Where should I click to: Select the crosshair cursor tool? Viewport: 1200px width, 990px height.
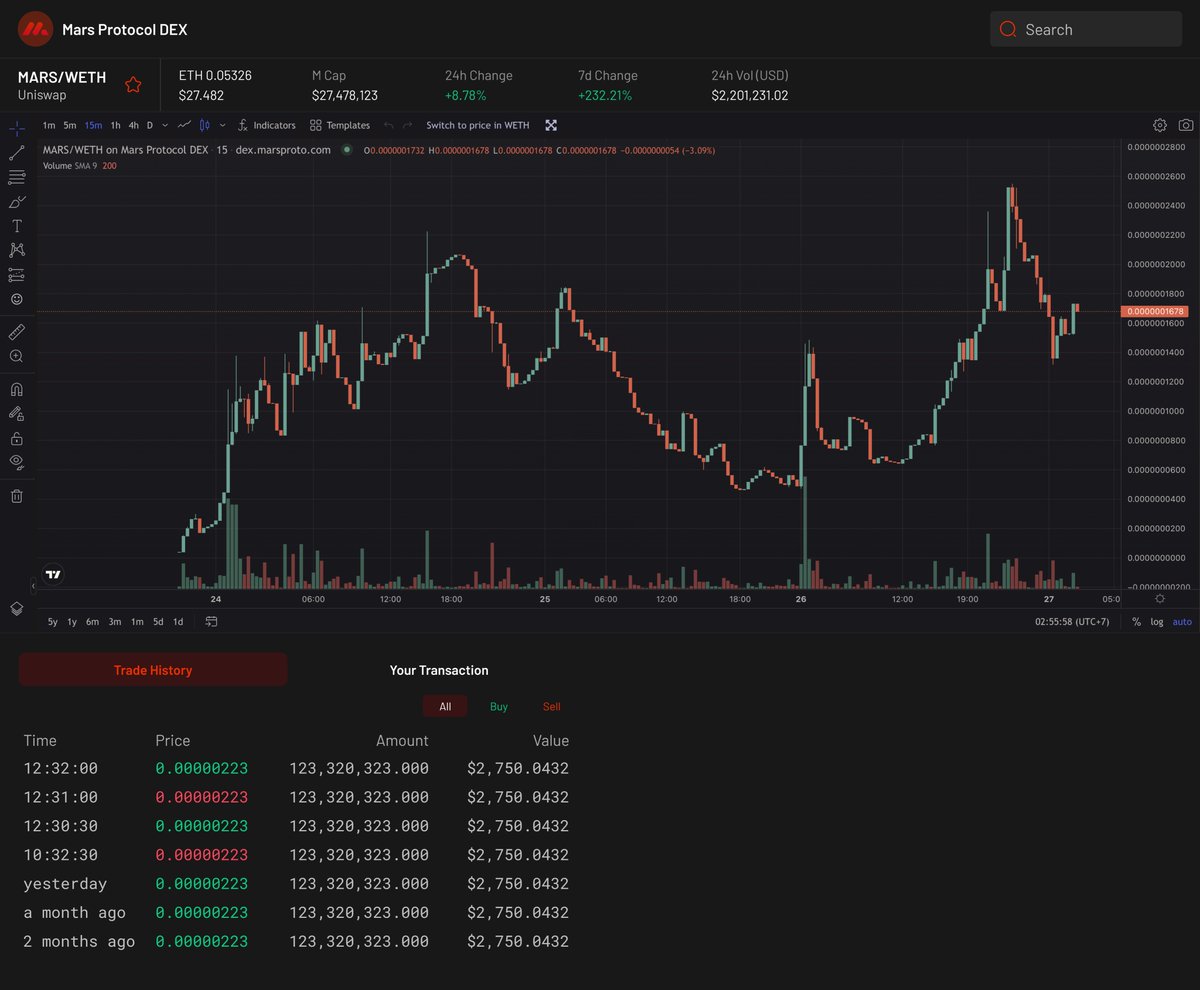tap(16, 129)
